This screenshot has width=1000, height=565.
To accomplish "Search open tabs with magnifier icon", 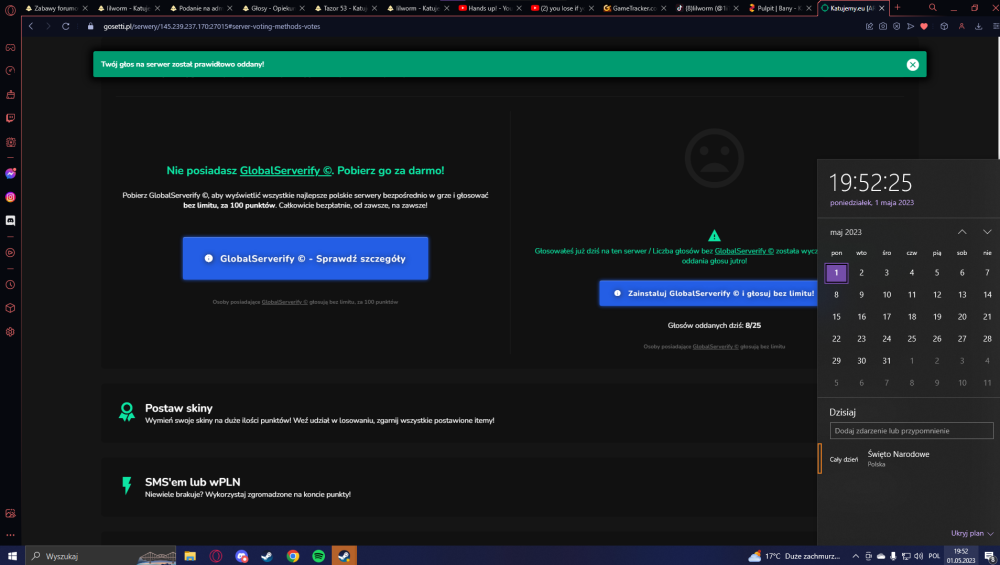I will click(x=932, y=8).
